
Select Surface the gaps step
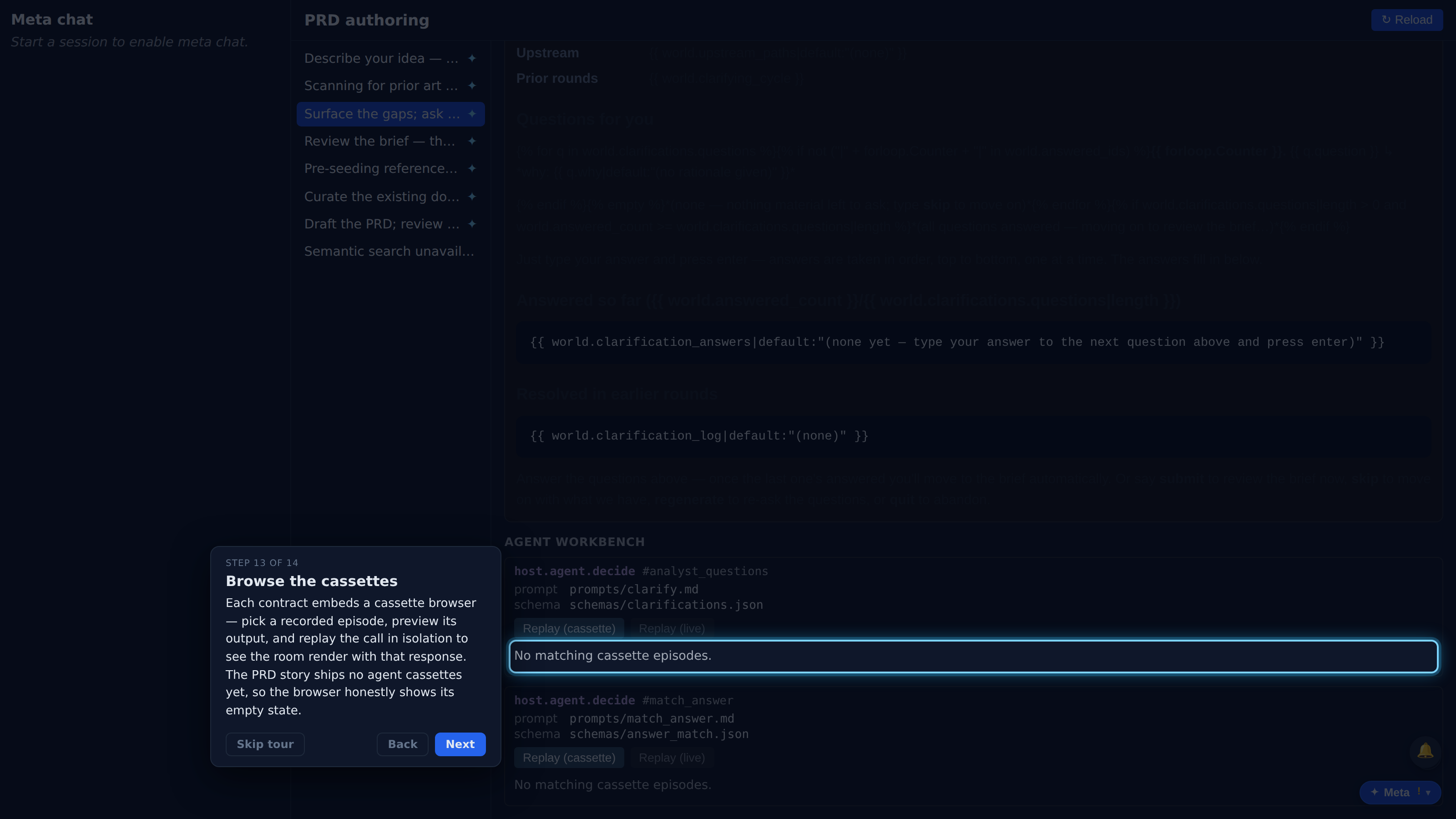point(390,114)
